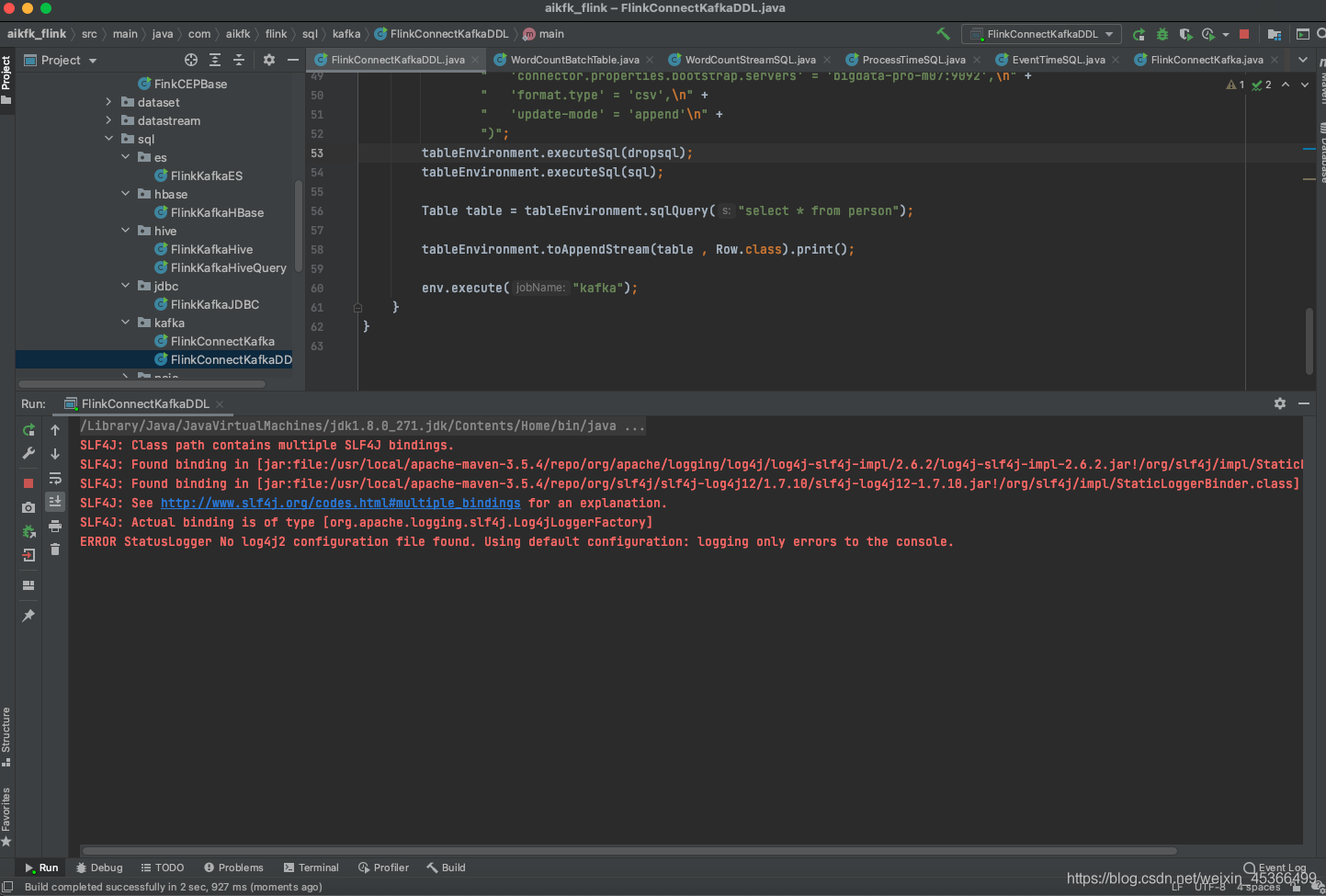
Task: Pin the Run tool window
Action: point(28,616)
